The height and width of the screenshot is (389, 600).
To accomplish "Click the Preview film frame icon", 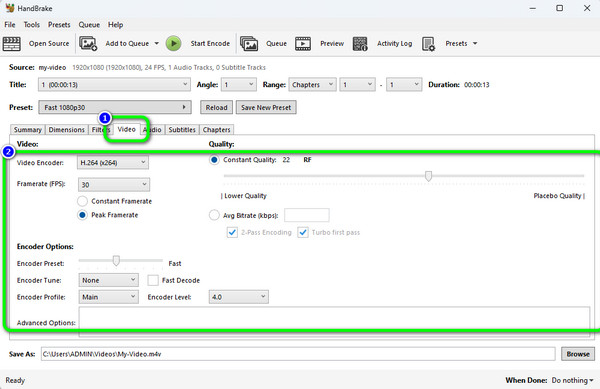I will tap(303, 44).
